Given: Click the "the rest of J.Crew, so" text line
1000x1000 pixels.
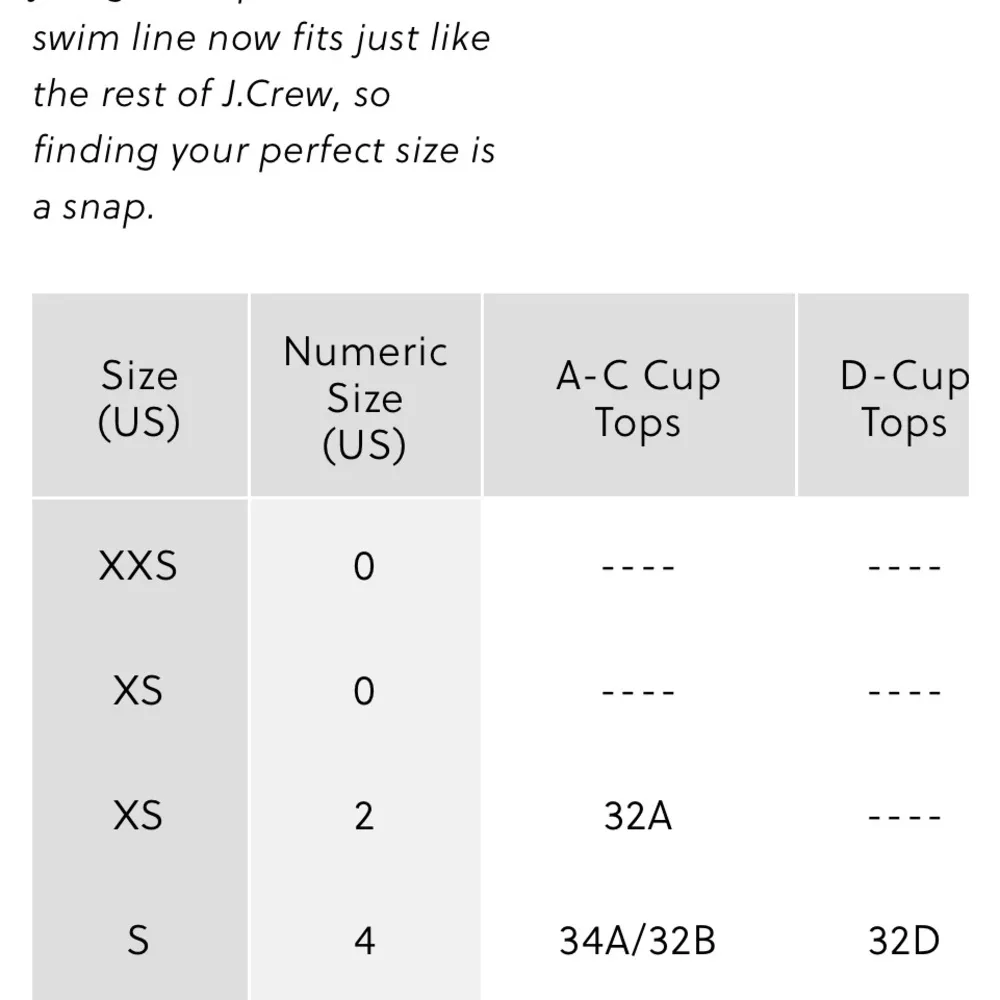Looking at the screenshot, I should [211, 94].
